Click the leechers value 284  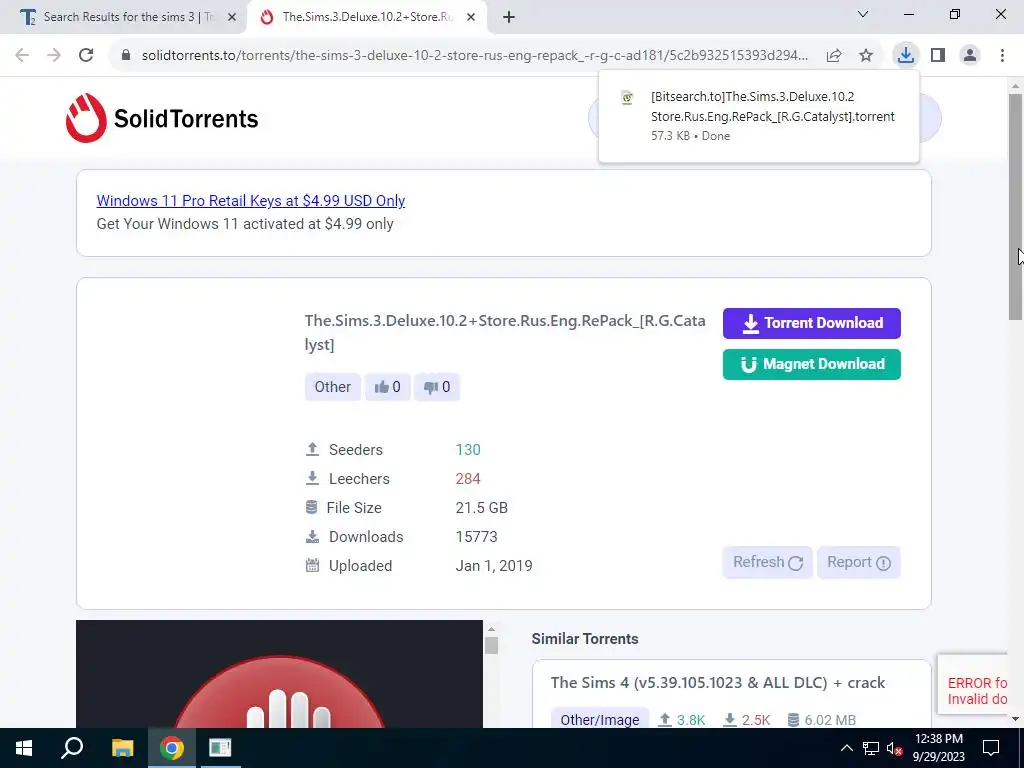pyautogui.click(x=468, y=479)
